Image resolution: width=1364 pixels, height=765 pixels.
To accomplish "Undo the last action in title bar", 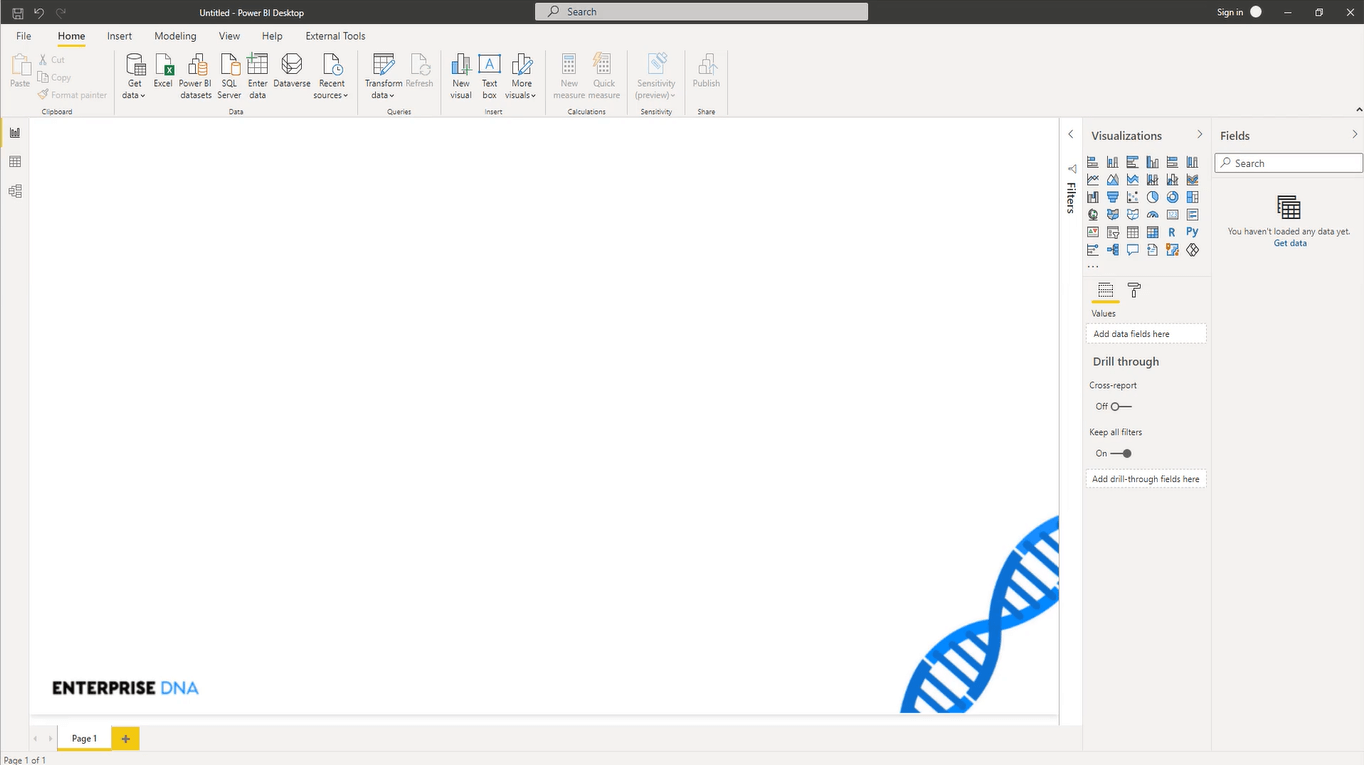I will coord(39,12).
